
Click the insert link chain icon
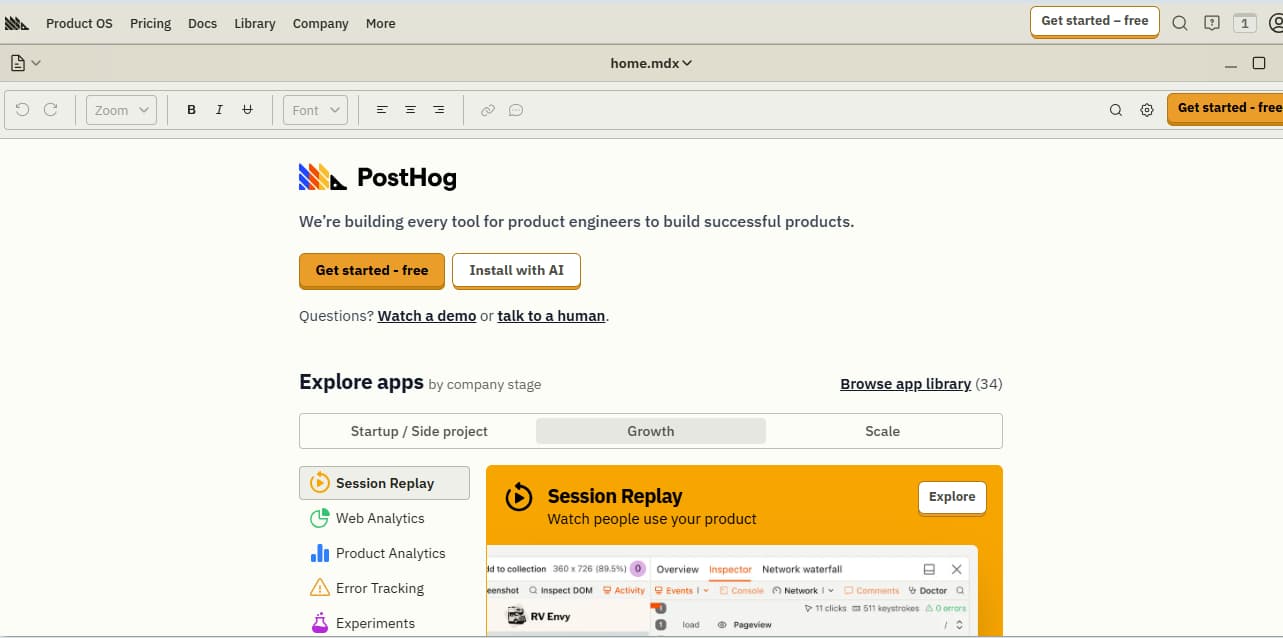click(x=488, y=110)
